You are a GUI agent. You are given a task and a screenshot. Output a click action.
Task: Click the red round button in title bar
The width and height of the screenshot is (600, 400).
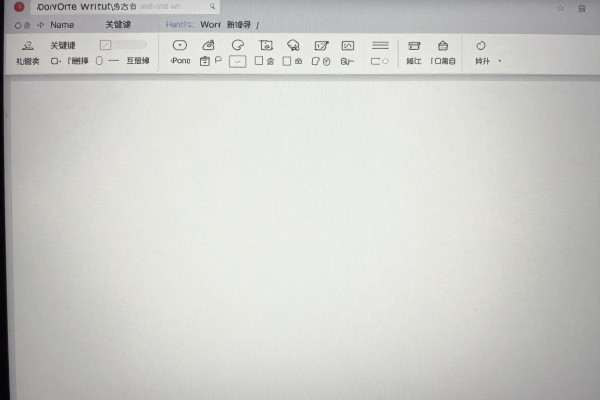click(x=19, y=7)
